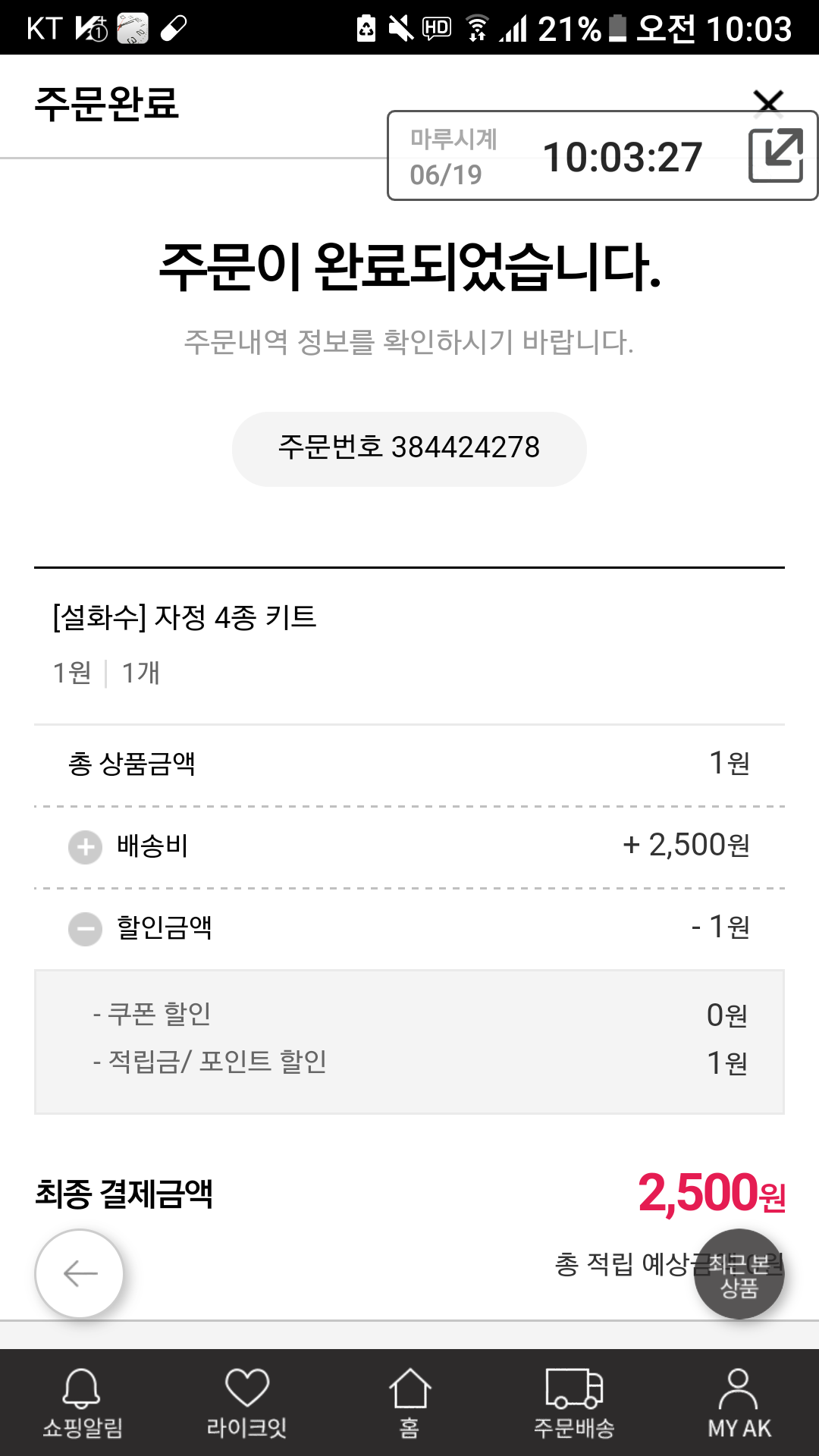819x1456 pixels.
Task: Tap the 쇼핑알림 bell icon
Action: [82, 1401]
